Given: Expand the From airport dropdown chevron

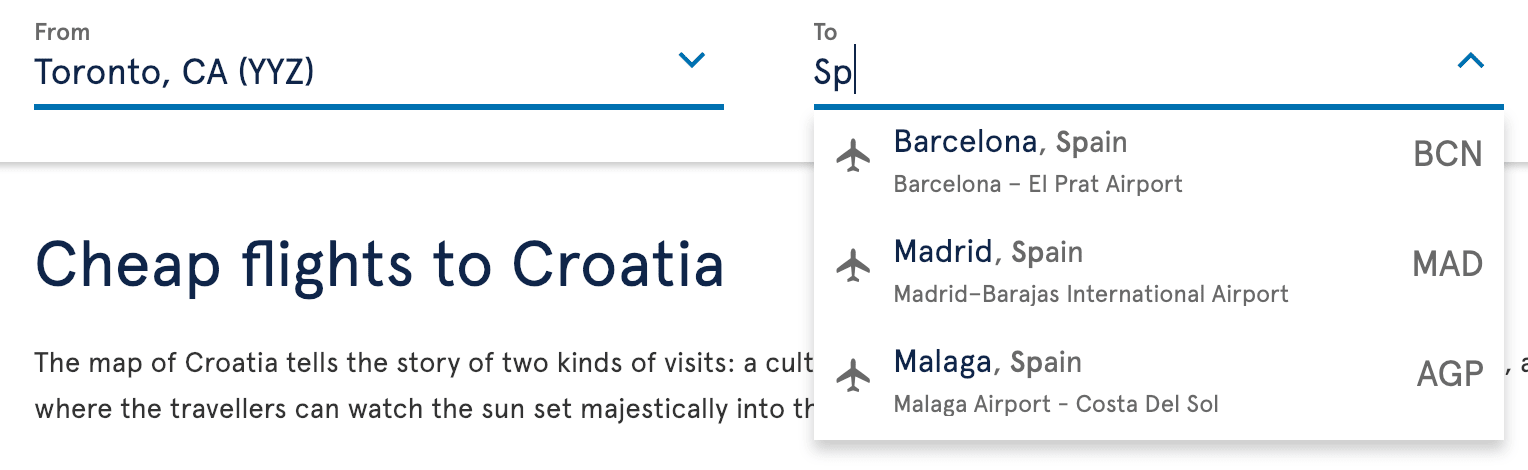Looking at the screenshot, I should (x=692, y=61).
